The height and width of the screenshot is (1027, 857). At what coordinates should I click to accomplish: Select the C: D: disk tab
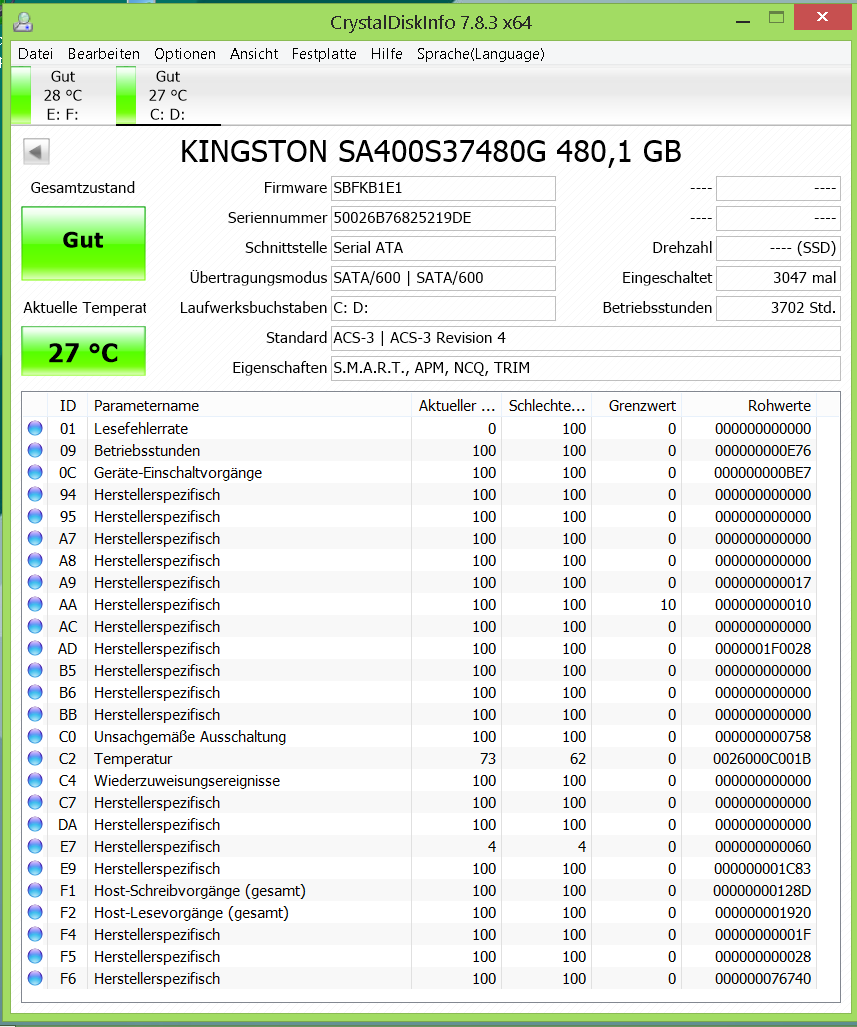click(x=168, y=95)
